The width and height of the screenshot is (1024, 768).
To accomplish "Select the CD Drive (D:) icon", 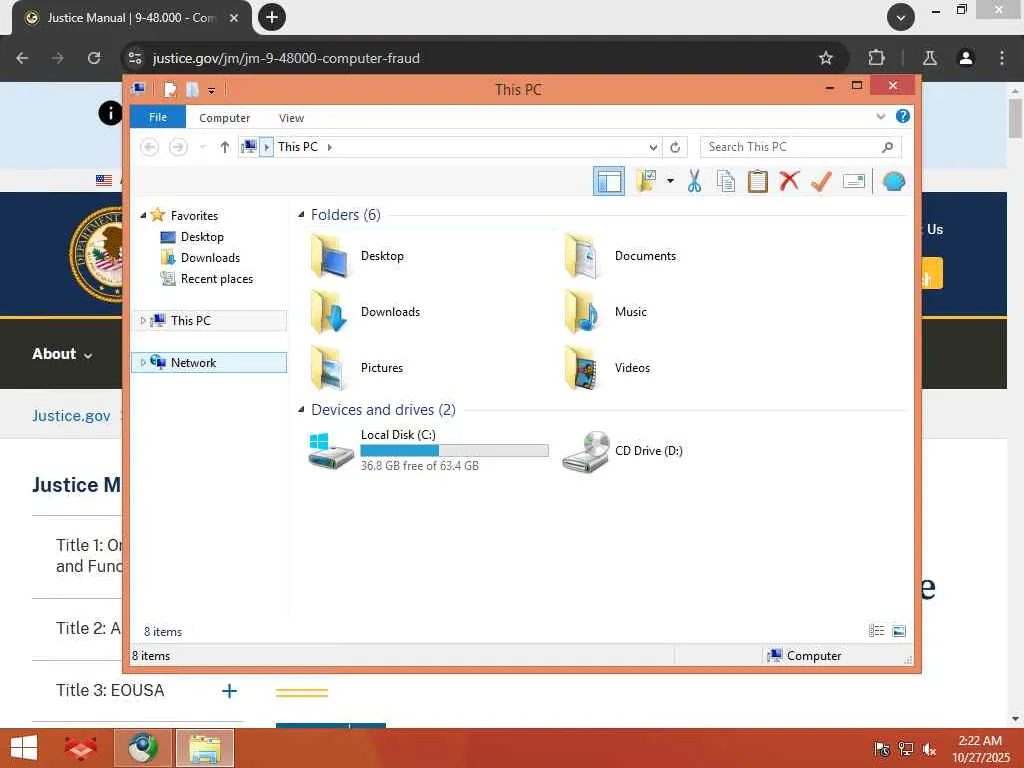I will click(x=586, y=451).
